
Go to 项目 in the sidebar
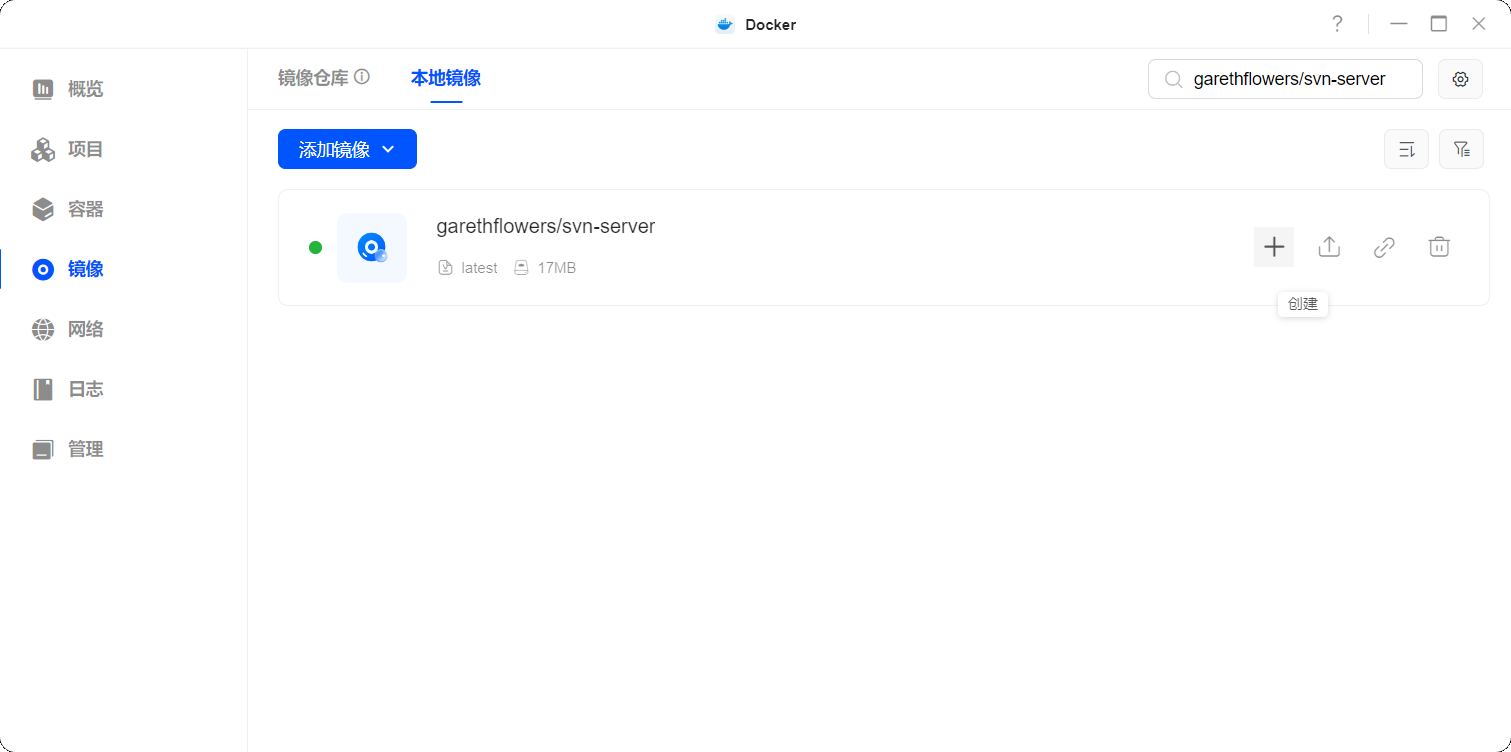pyautogui.click(x=85, y=149)
